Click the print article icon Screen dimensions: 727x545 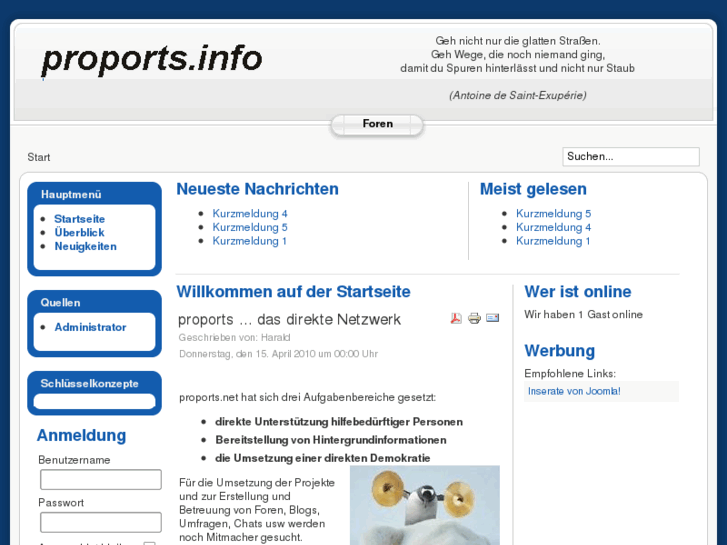pos(474,318)
